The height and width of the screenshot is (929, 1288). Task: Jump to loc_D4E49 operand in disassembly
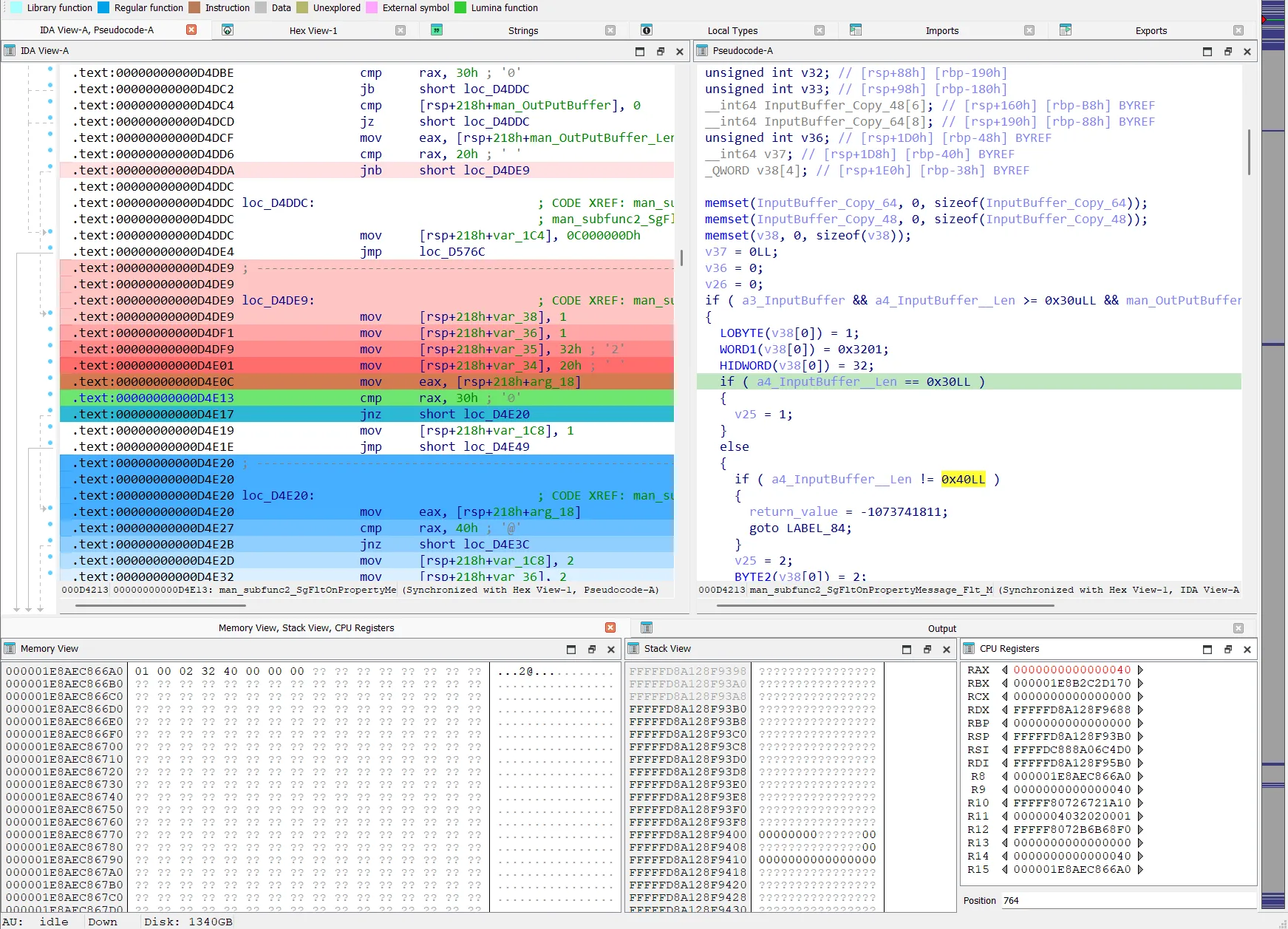pyautogui.click(x=496, y=447)
